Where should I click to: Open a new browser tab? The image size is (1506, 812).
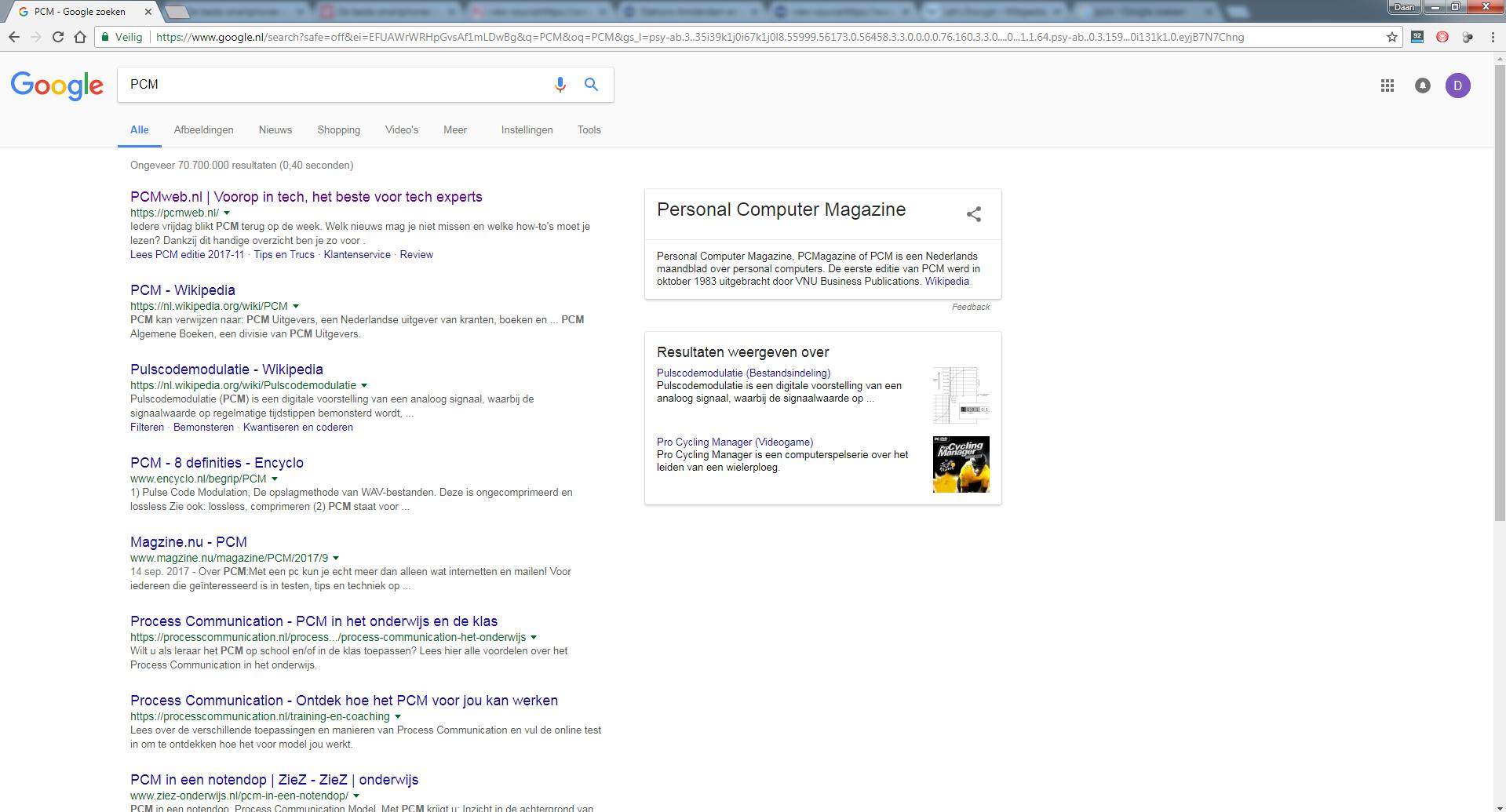178,12
